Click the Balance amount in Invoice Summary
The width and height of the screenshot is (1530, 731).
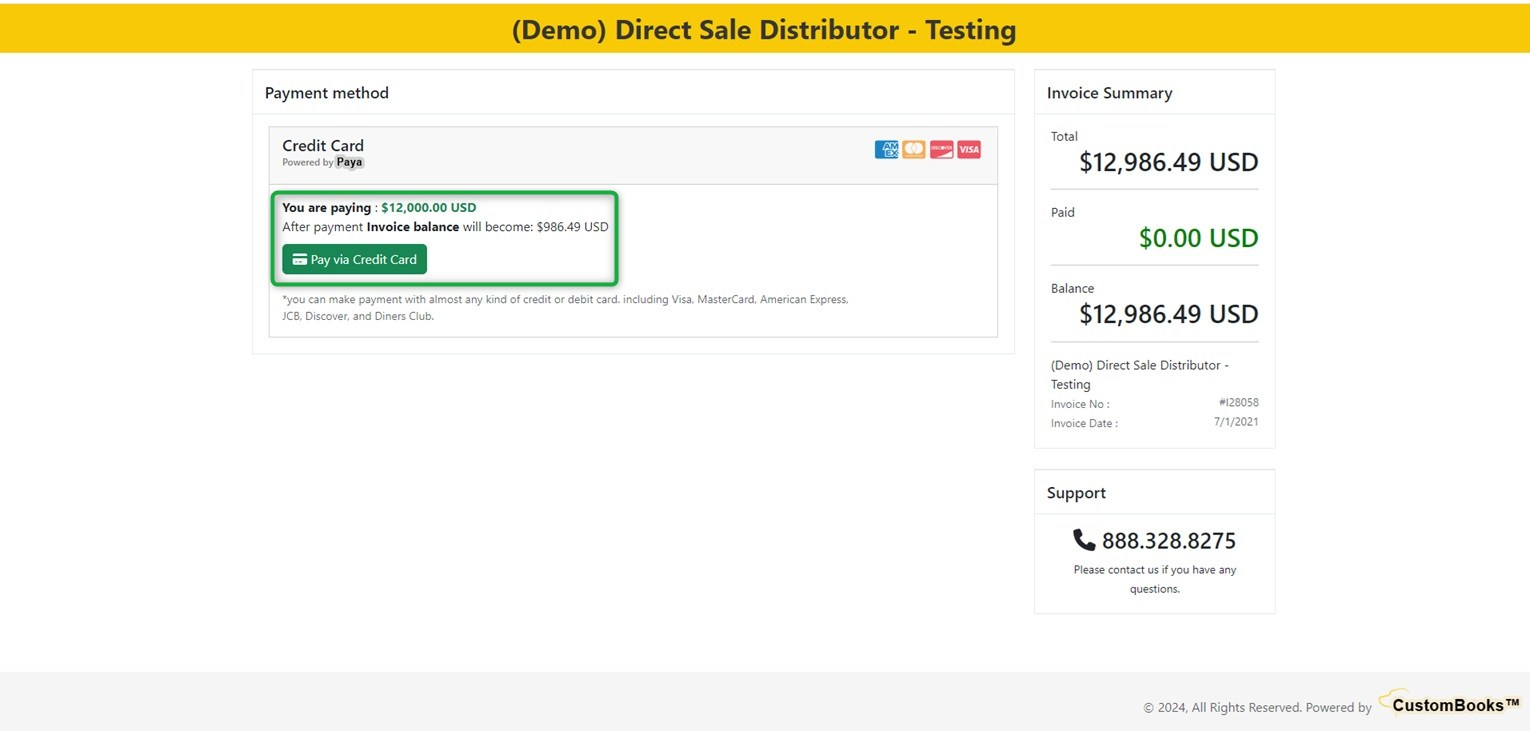[x=1168, y=314]
